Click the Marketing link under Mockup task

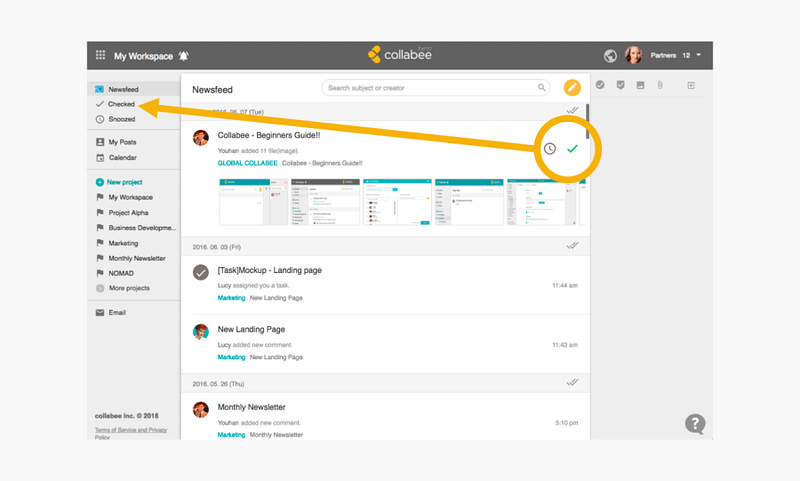(x=231, y=298)
